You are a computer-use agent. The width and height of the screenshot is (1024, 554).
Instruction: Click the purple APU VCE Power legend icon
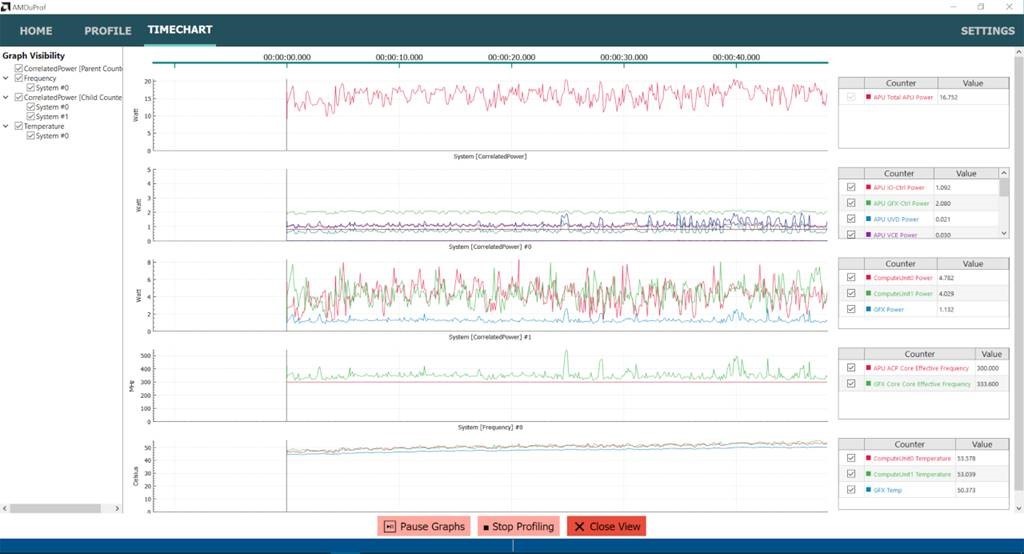click(x=869, y=235)
